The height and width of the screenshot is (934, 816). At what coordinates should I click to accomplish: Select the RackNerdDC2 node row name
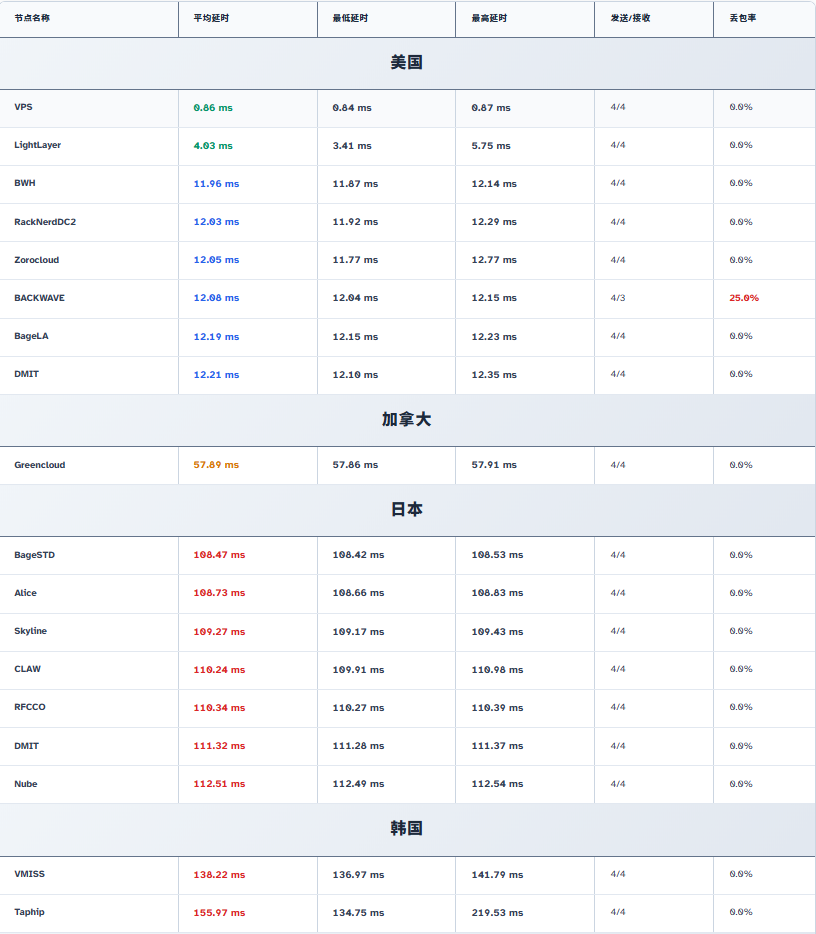click(x=45, y=222)
